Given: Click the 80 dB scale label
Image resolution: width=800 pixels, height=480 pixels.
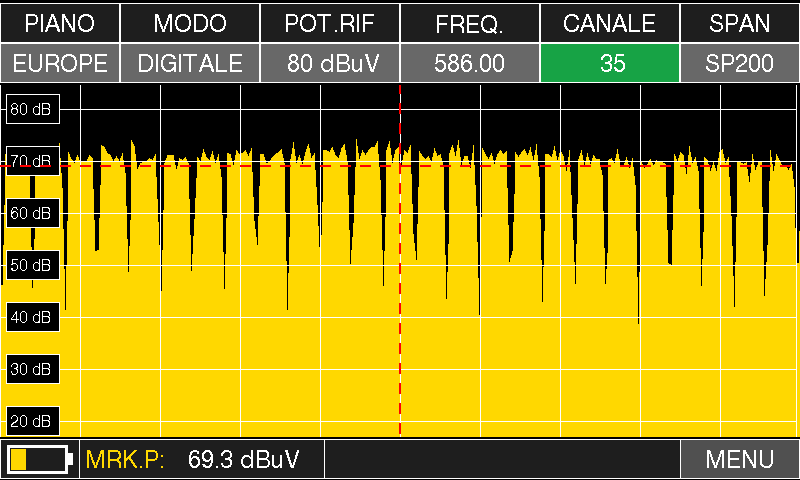Looking at the screenshot, I should pyautogui.click(x=33, y=109).
